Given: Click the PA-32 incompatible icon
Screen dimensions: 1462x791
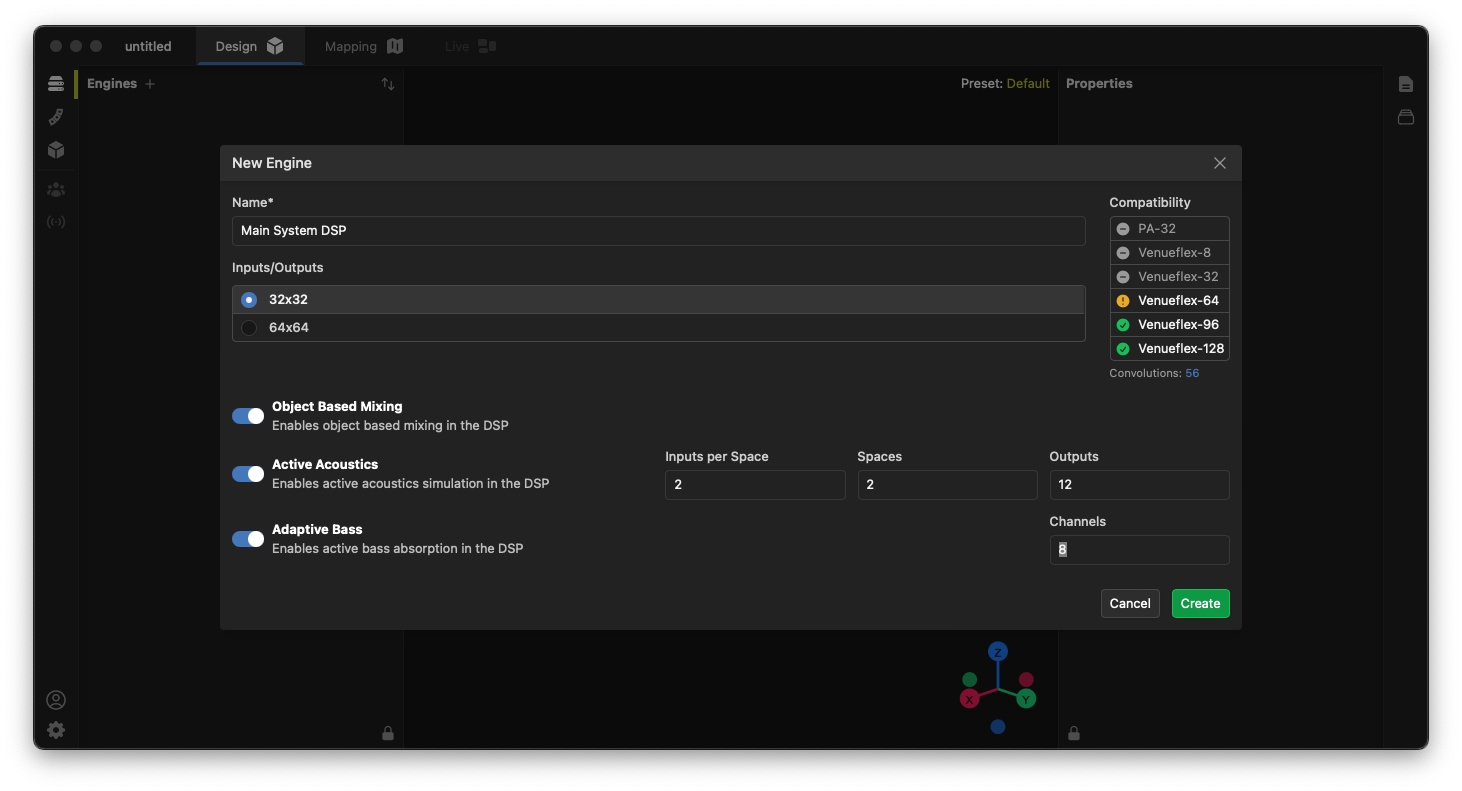Looking at the screenshot, I should 1123,229.
